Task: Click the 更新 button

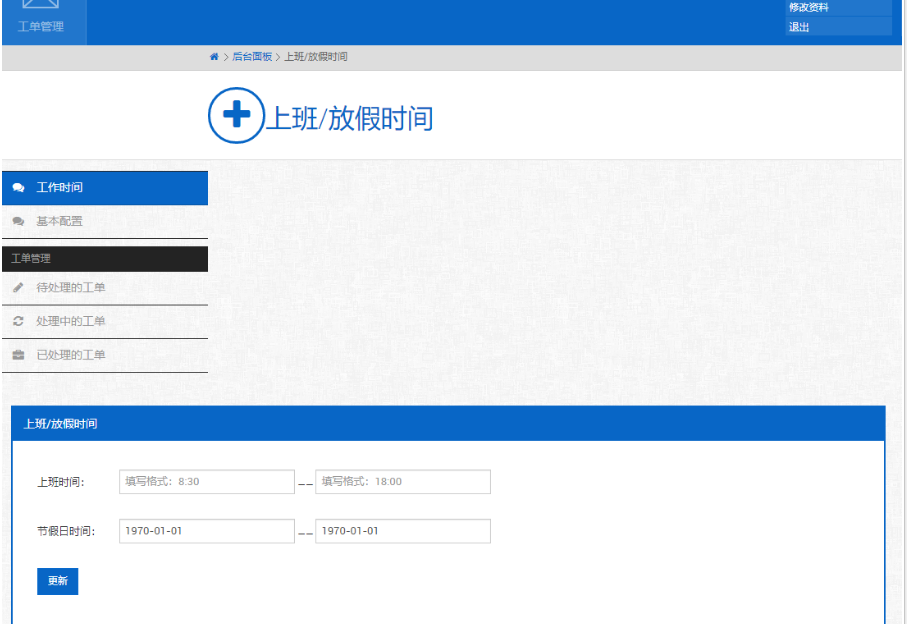Action: [x=57, y=581]
